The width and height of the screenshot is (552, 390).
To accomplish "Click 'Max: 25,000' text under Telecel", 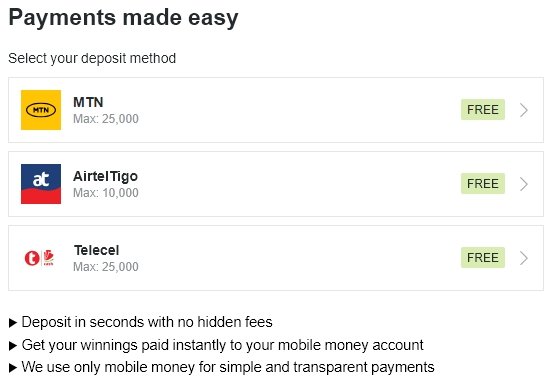I will click(x=106, y=267).
